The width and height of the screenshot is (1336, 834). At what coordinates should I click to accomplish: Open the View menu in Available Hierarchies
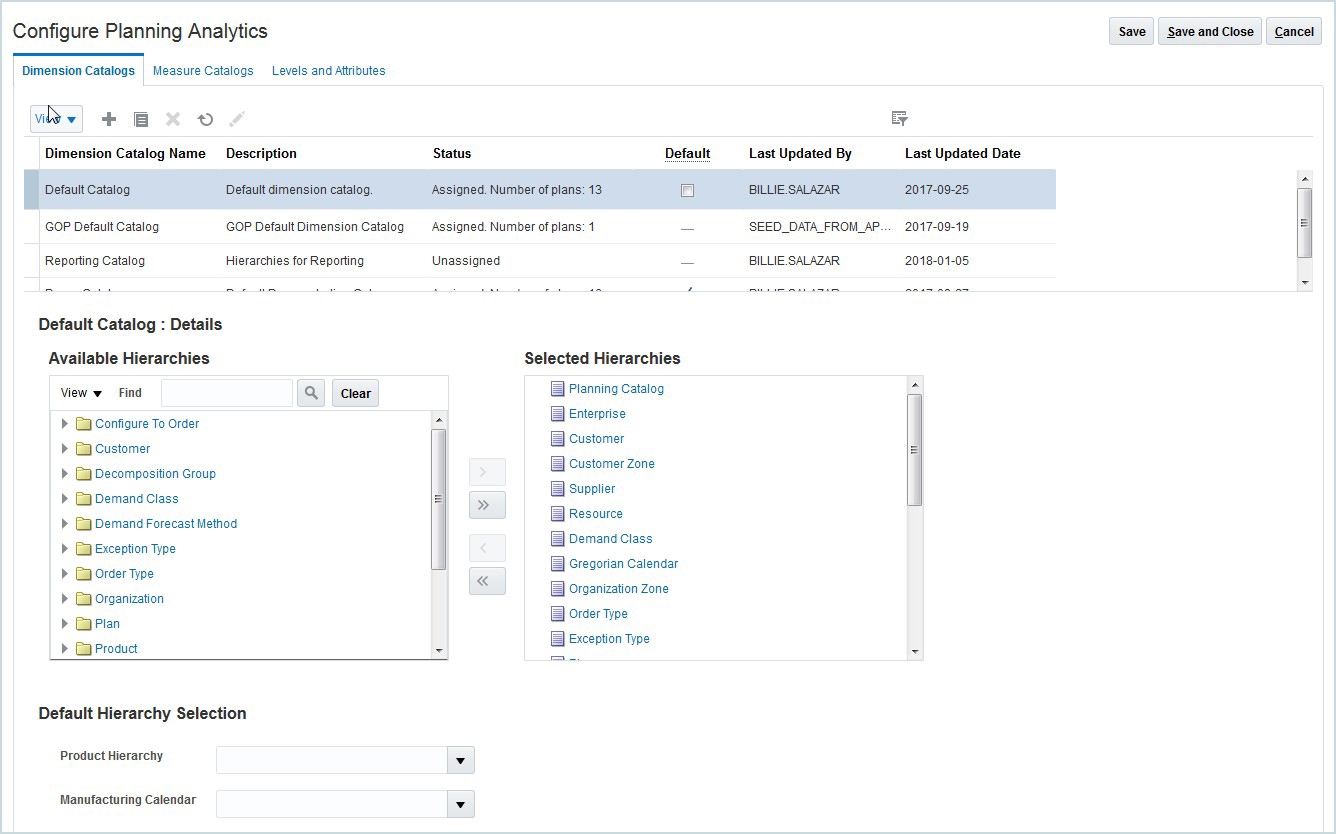pos(79,393)
